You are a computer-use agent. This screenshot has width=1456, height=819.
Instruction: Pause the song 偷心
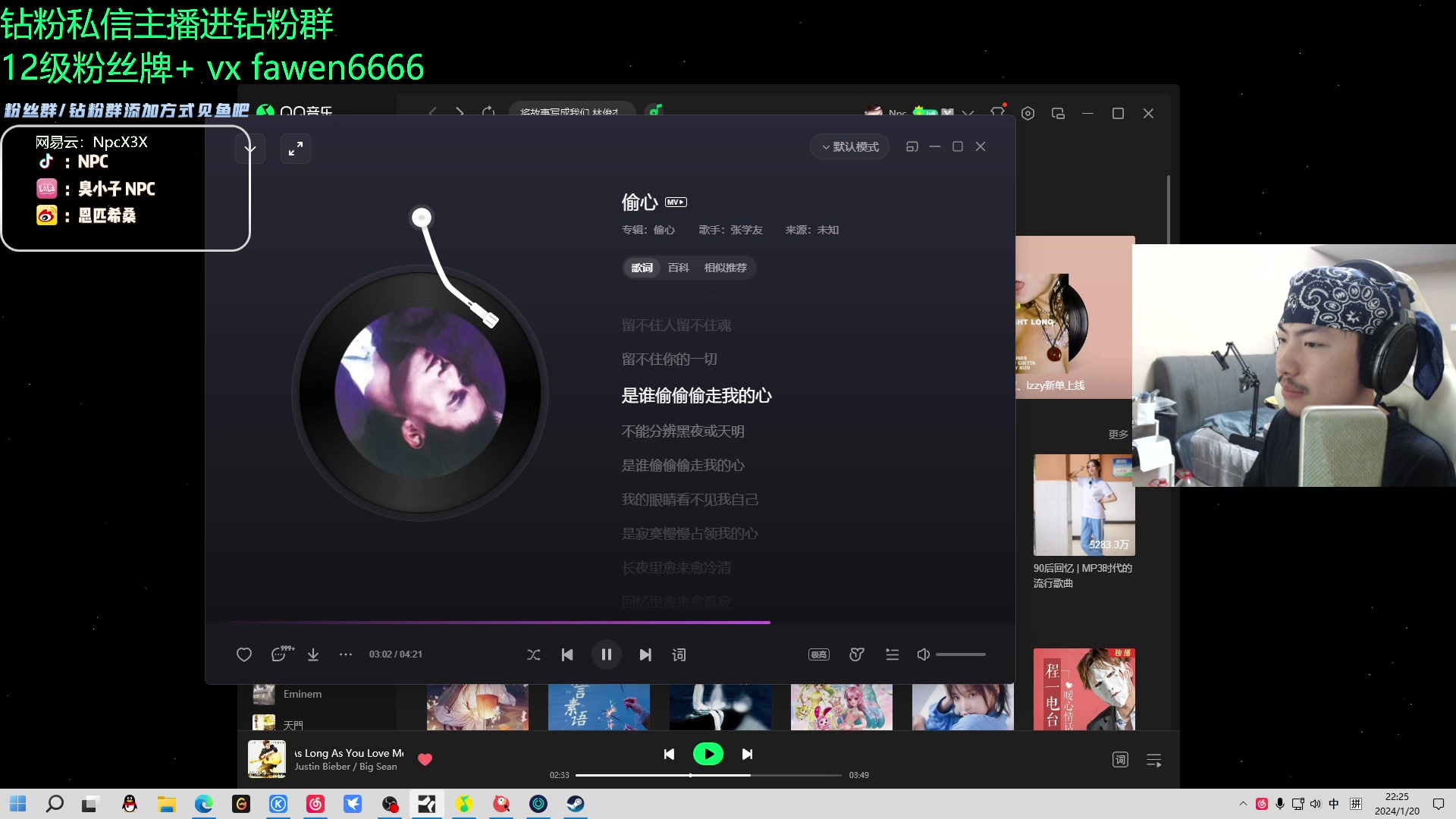(x=607, y=654)
